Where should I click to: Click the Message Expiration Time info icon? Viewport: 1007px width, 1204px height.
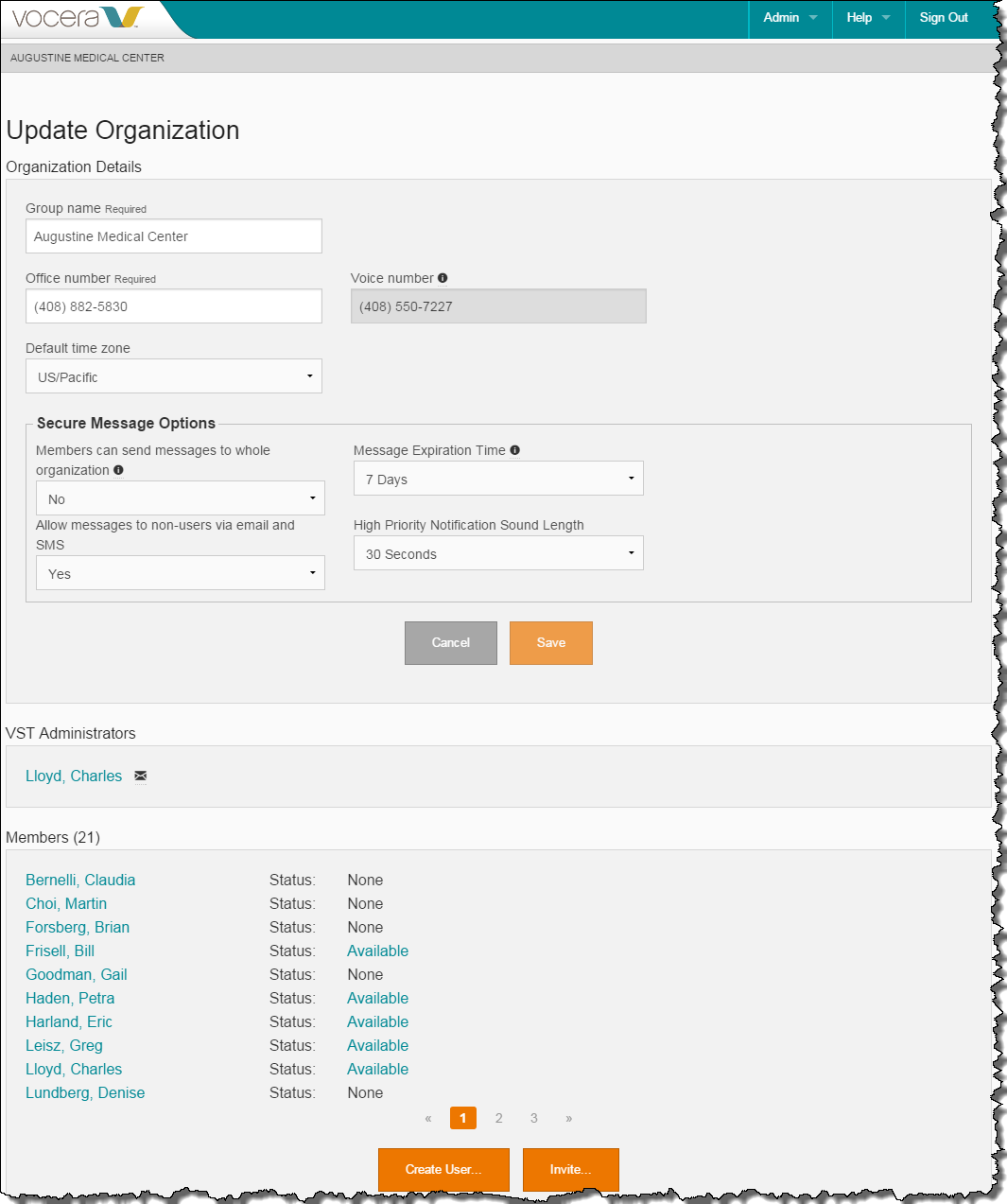[514, 450]
